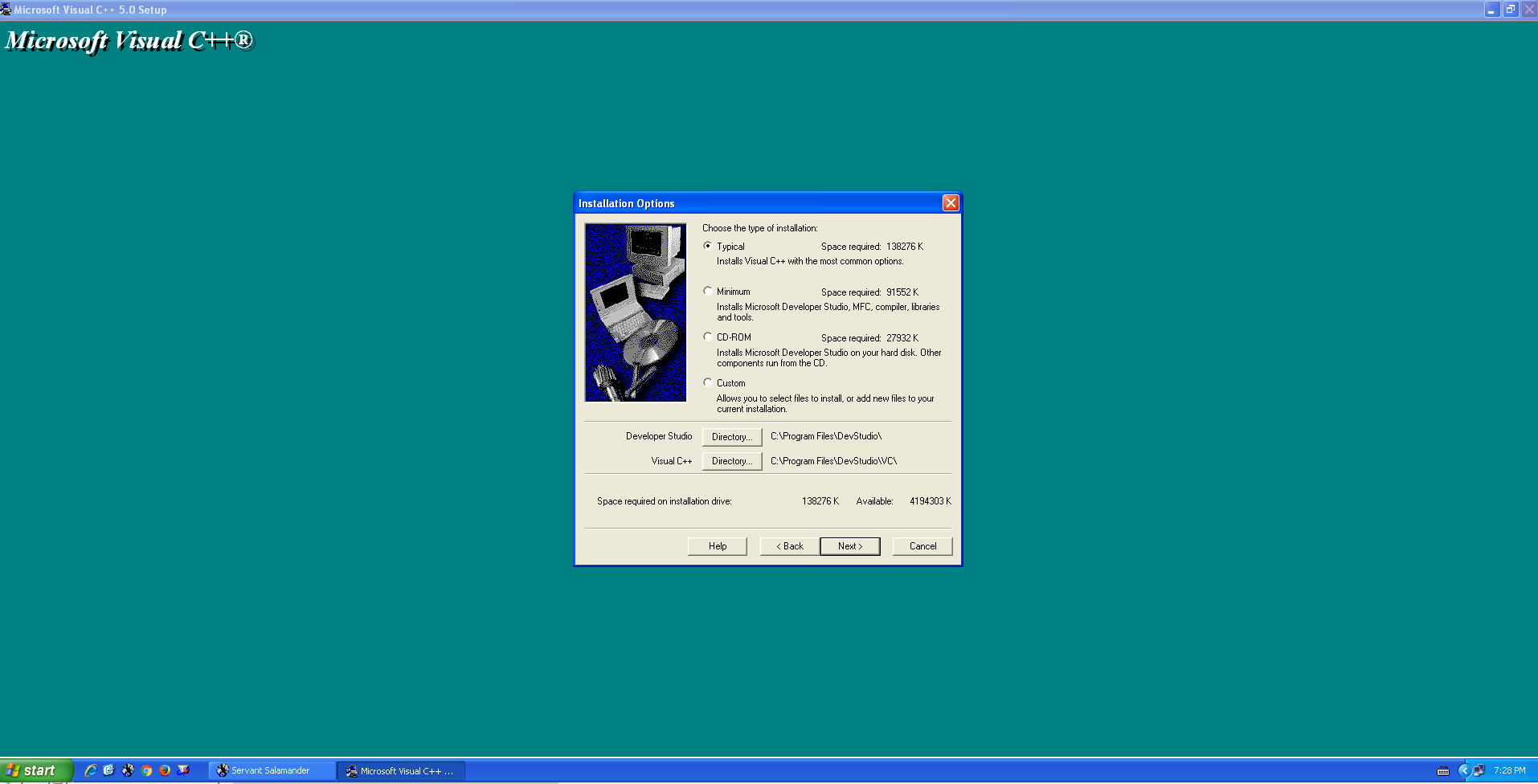Pick the Custom installation option
Screen dimensions: 1538x784
pyautogui.click(x=708, y=383)
